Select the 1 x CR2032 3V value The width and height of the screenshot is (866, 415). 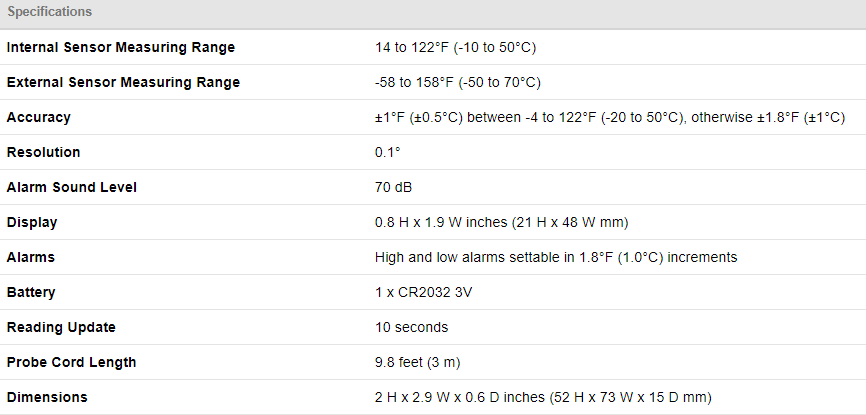tap(424, 292)
